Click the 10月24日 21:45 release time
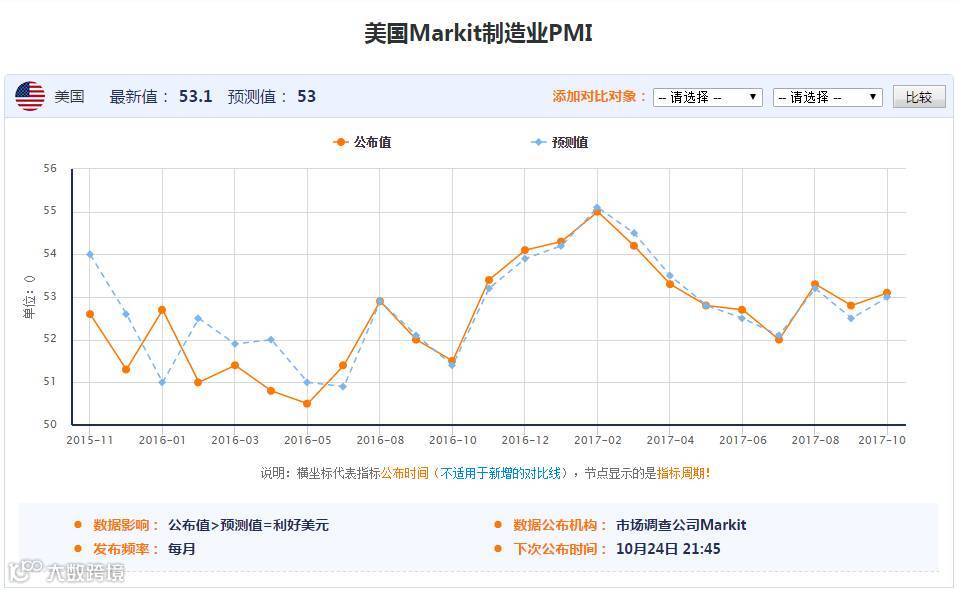 click(x=668, y=549)
